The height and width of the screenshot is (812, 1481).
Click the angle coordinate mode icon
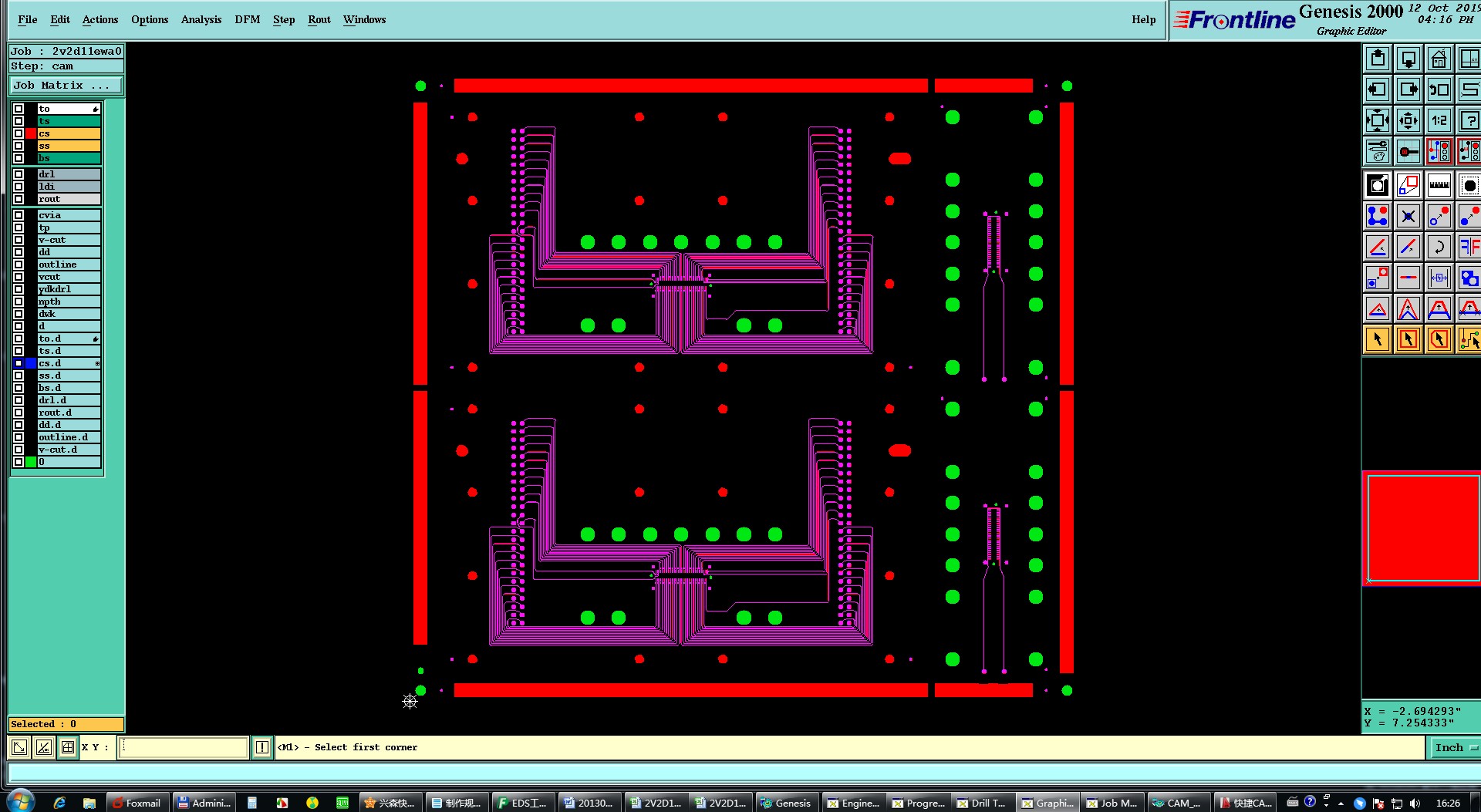(x=44, y=747)
